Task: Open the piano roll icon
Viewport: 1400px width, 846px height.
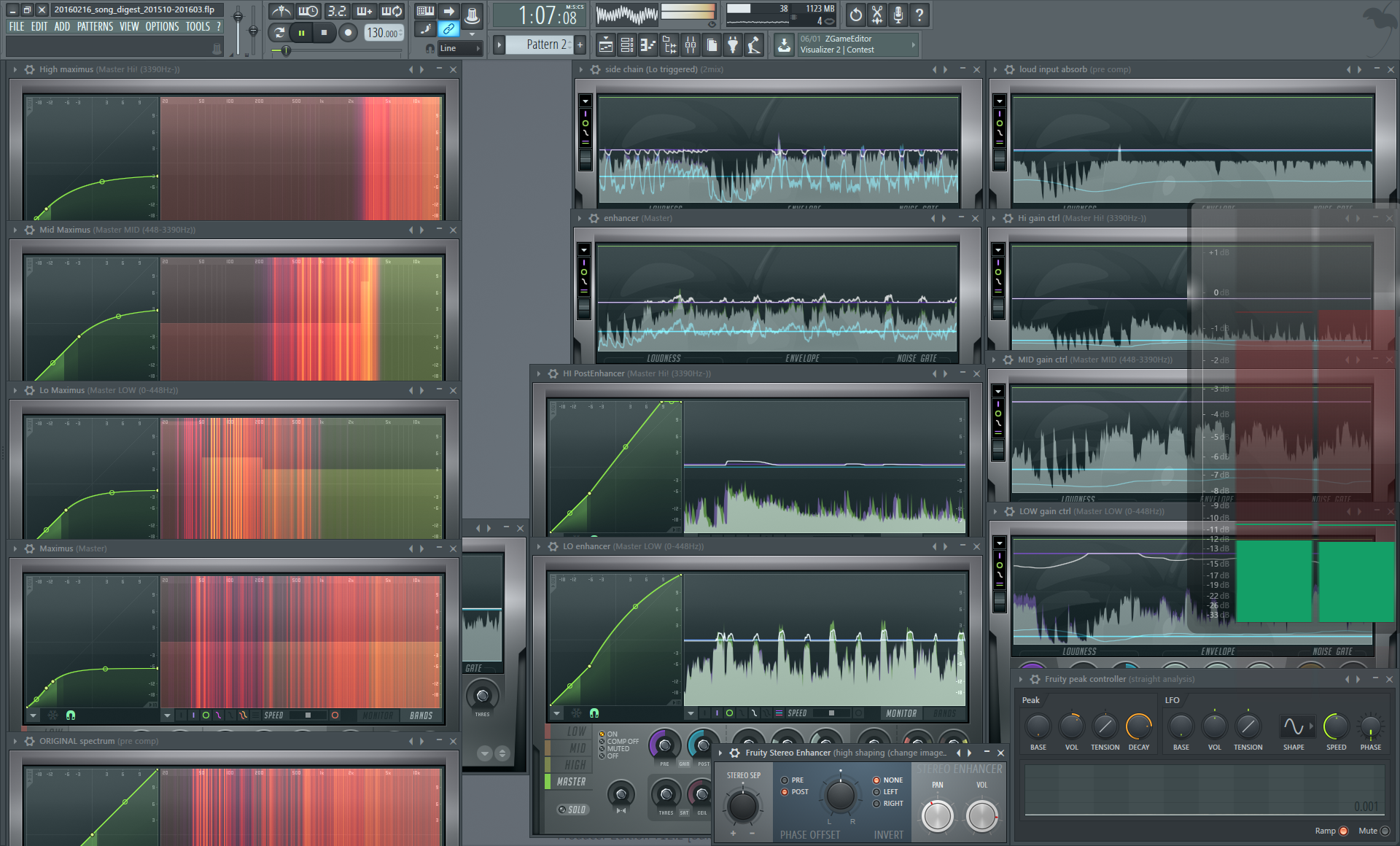Action: coord(647,45)
